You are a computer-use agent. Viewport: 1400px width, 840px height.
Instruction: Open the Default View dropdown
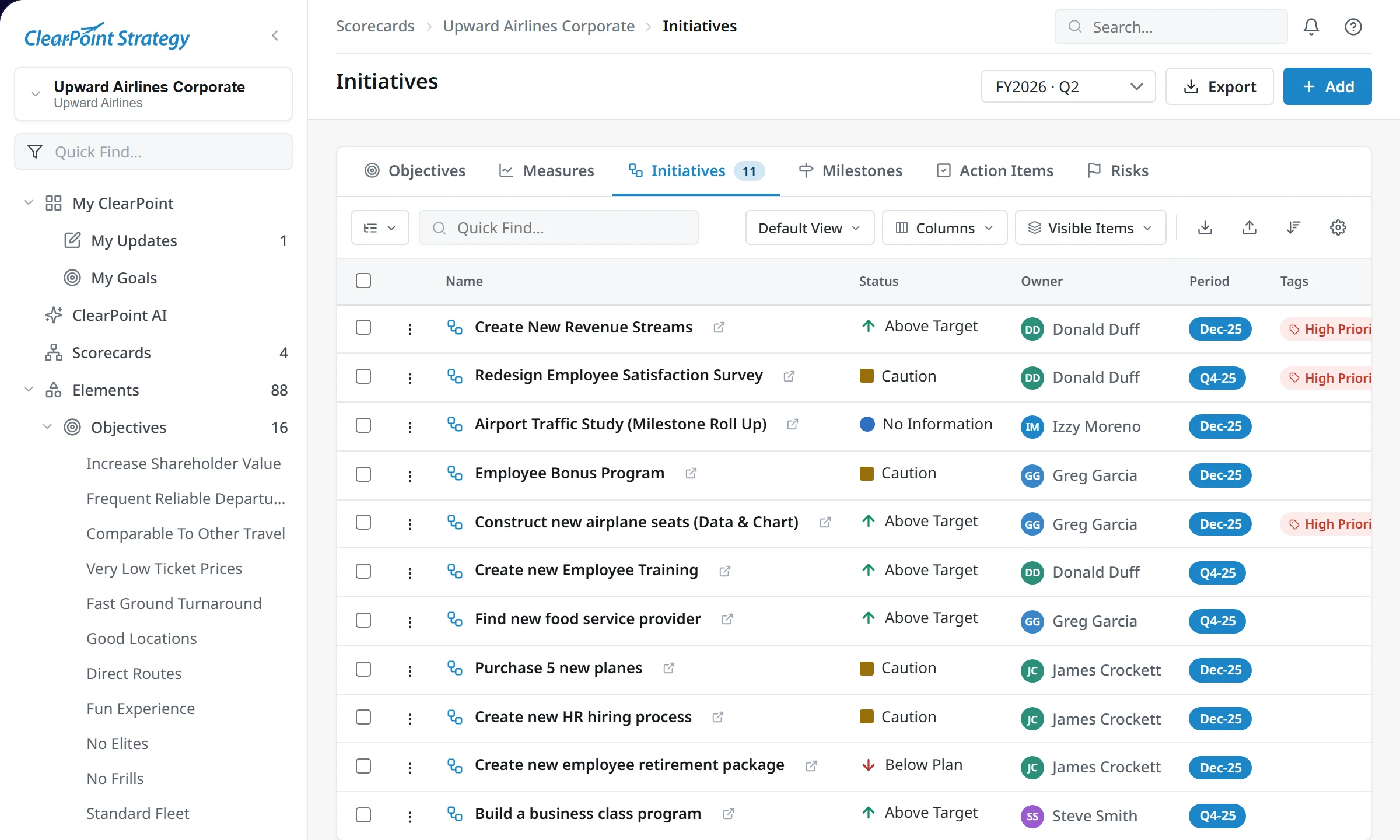(810, 228)
